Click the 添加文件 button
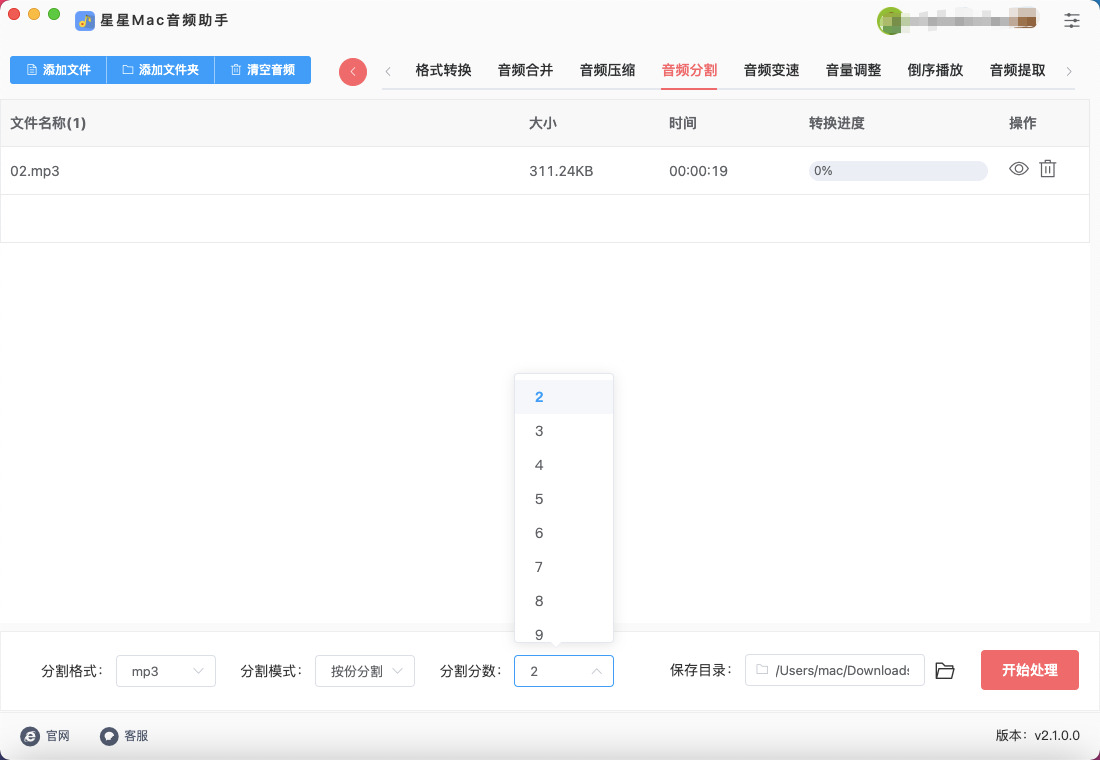Image resolution: width=1100 pixels, height=760 pixels. coord(58,70)
